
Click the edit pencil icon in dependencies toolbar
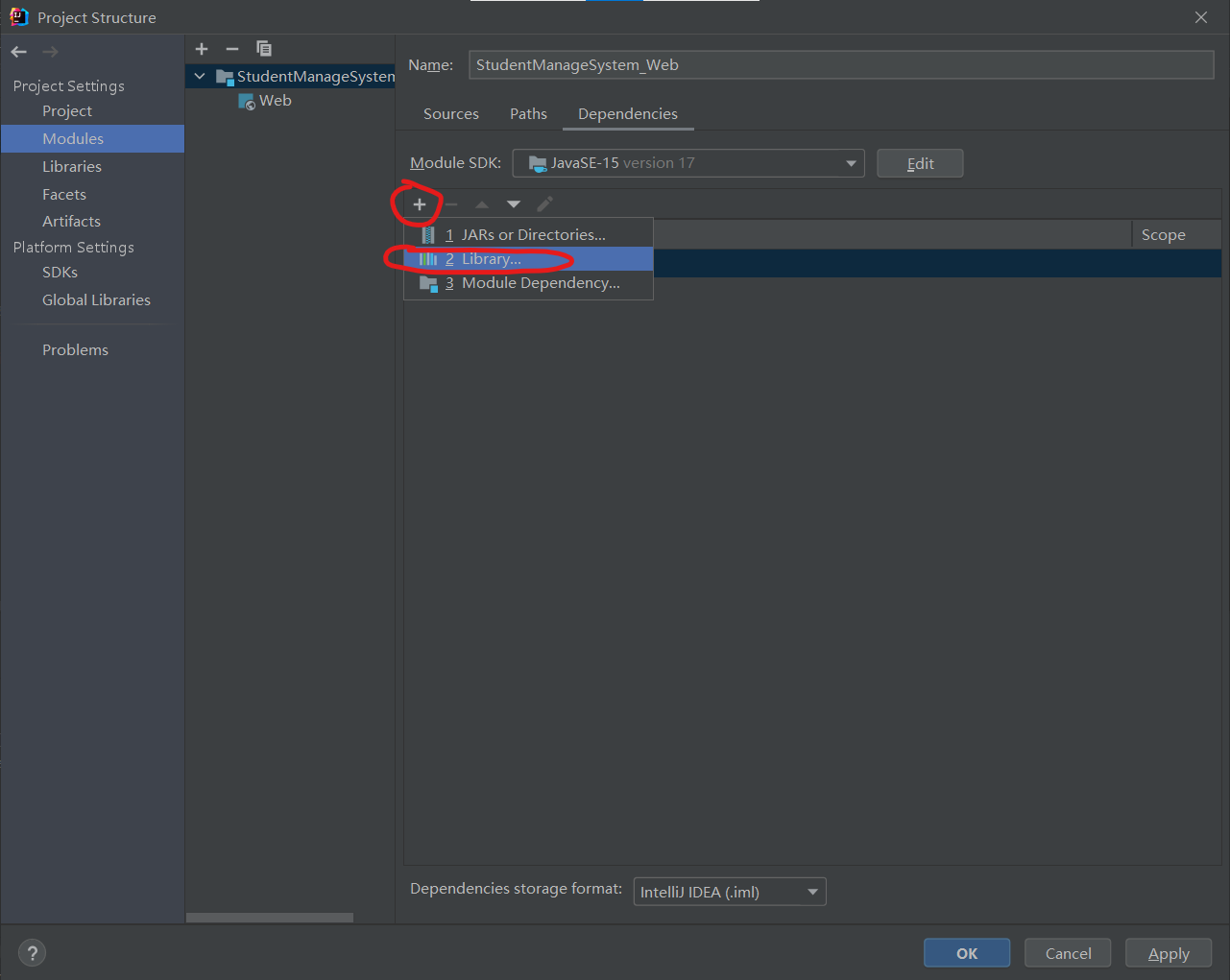(544, 204)
